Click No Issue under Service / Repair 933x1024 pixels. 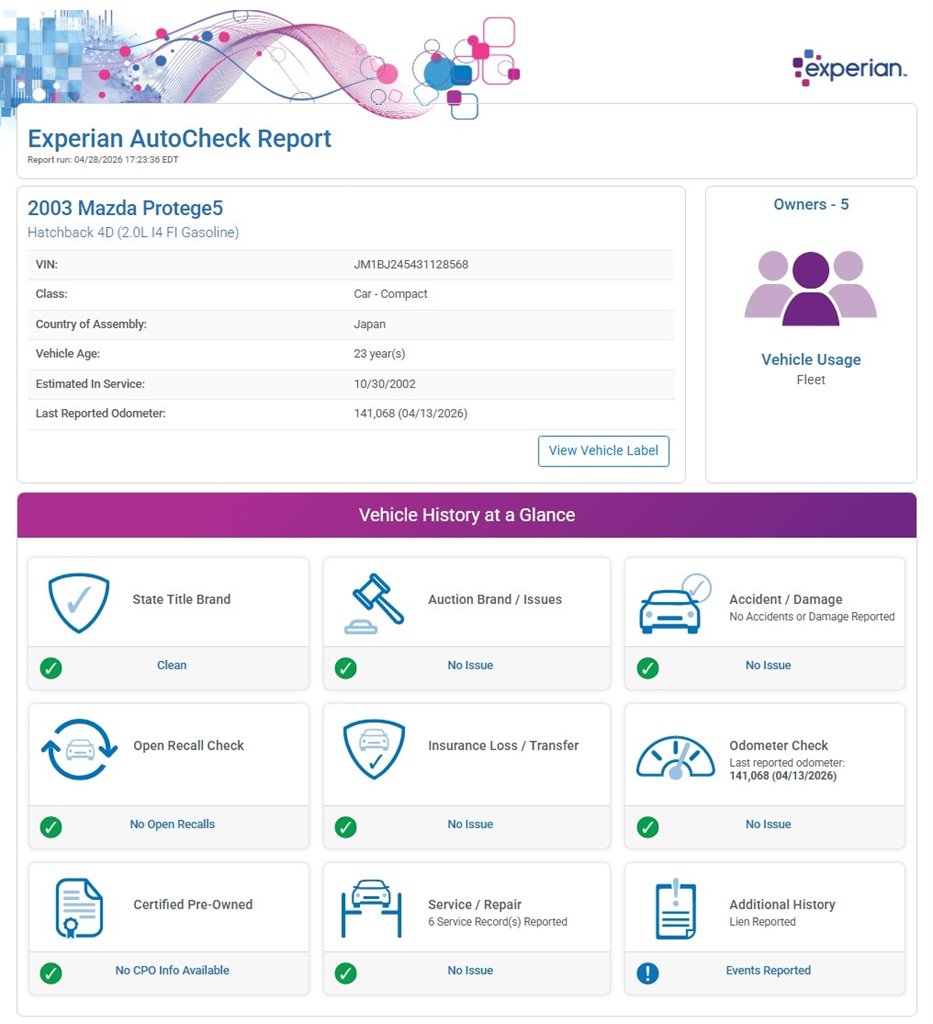[x=470, y=970]
